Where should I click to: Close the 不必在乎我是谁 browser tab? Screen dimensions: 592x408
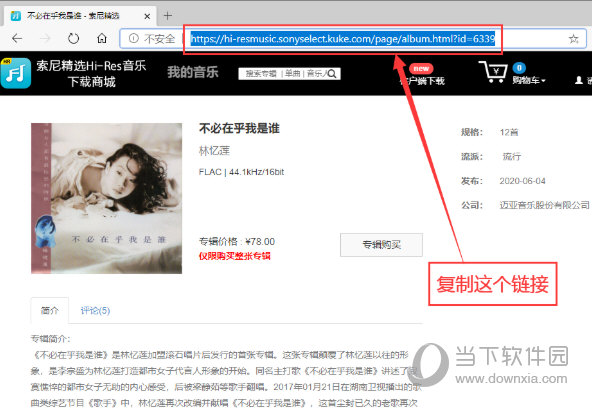(x=147, y=16)
